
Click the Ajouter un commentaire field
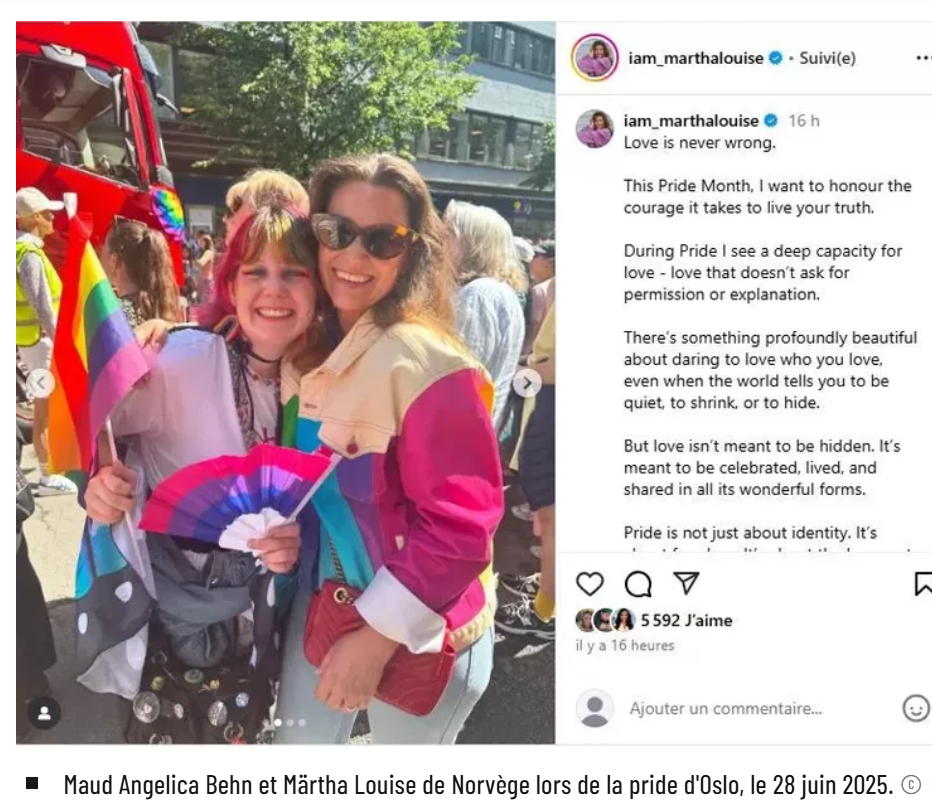coord(726,708)
